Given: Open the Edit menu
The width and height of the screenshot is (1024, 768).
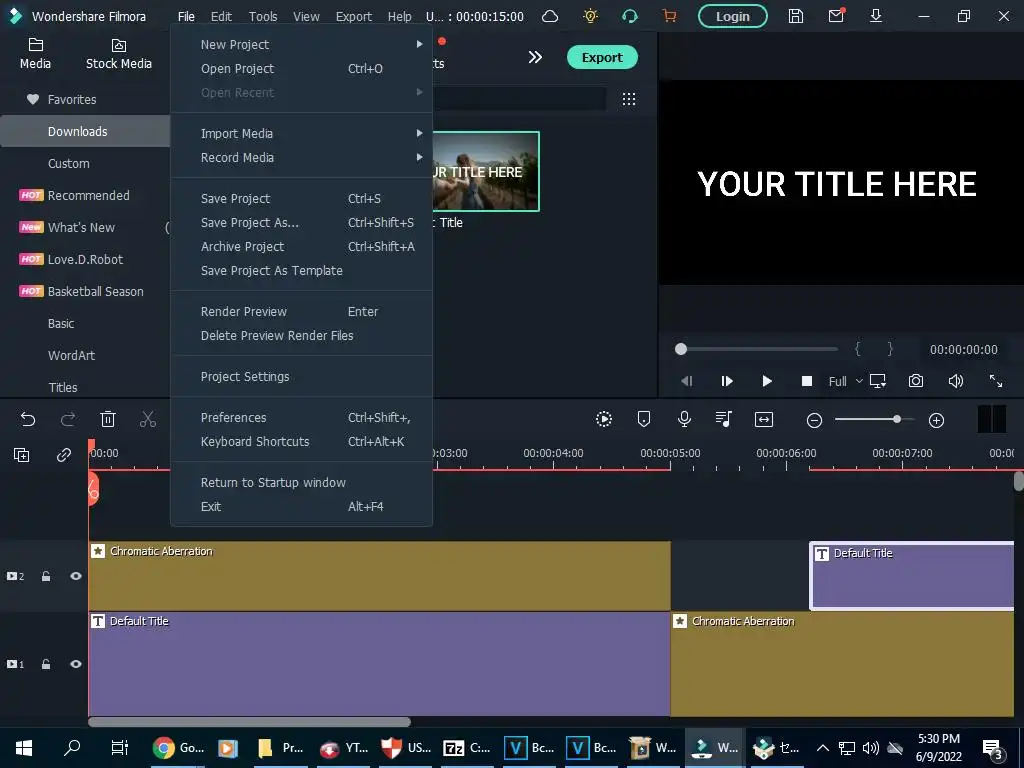Looking at the screenshot, I should click(221, 16).
